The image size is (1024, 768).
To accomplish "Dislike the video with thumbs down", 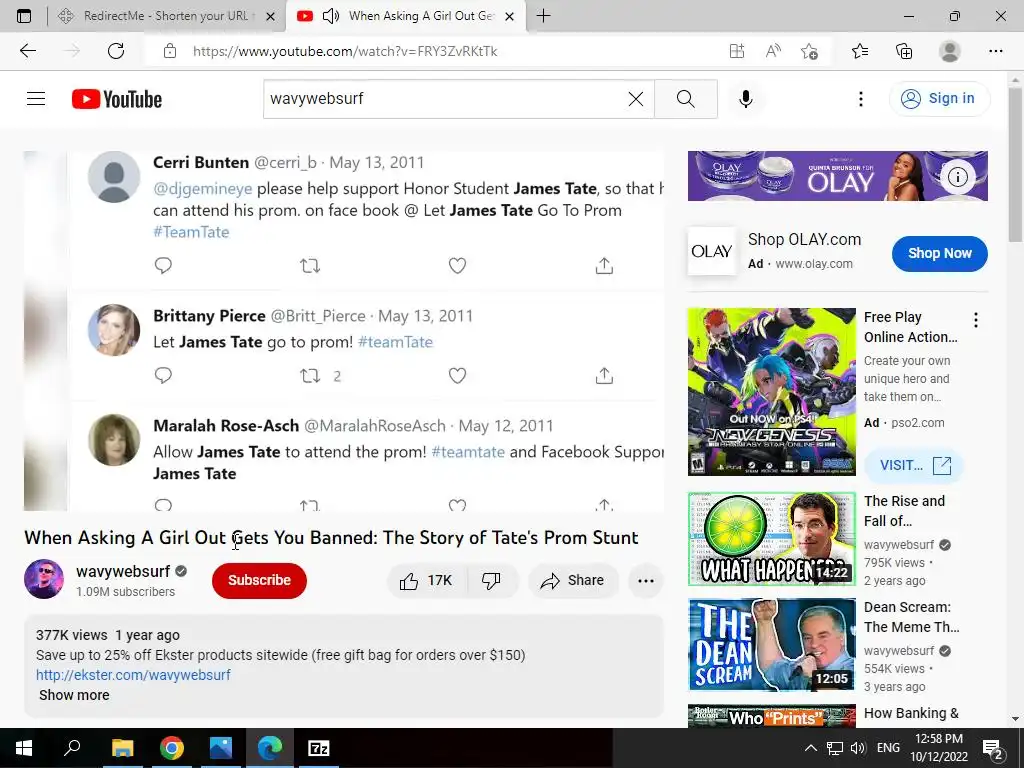I will (x=492, y=581).
